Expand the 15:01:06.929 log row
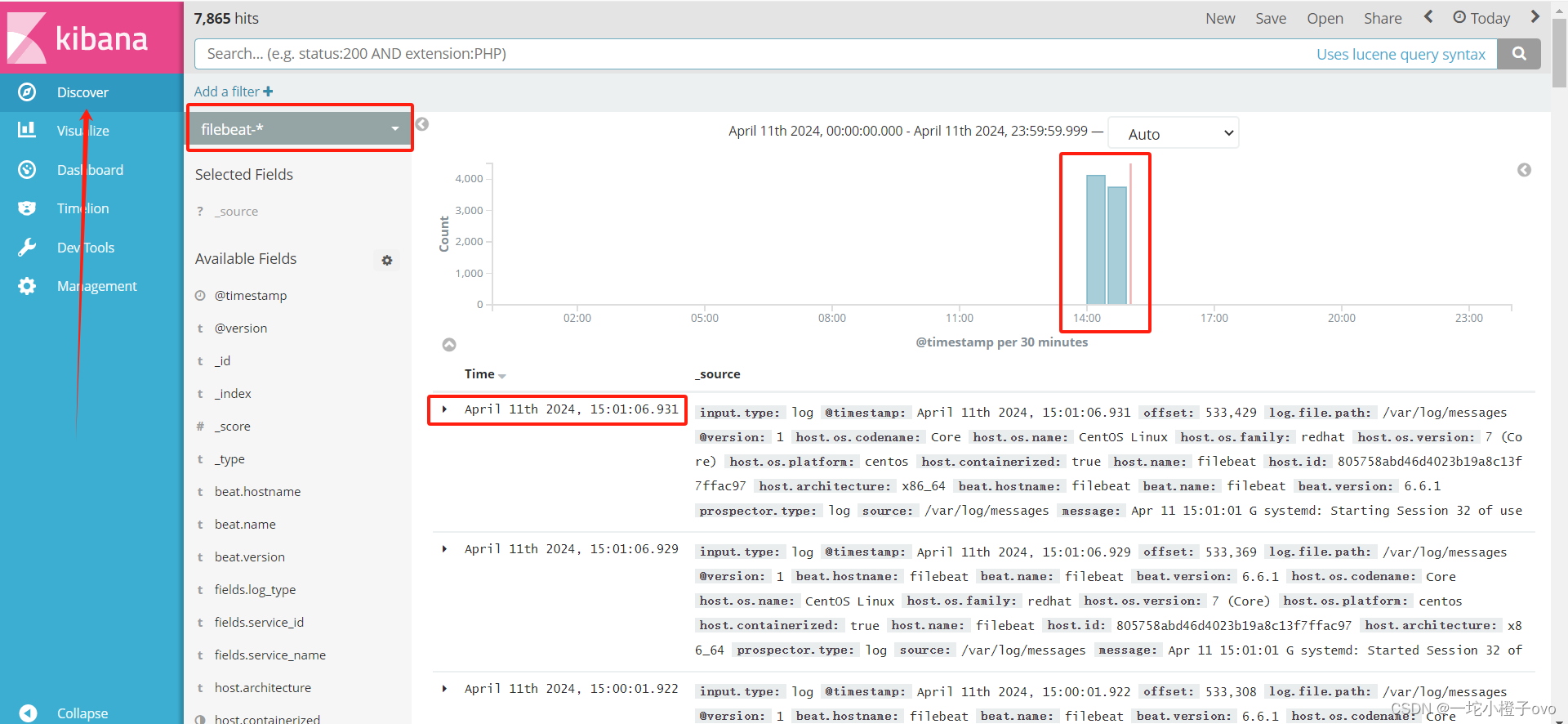1568x724 pixels. pyautogui.click(x=444, y=549)
